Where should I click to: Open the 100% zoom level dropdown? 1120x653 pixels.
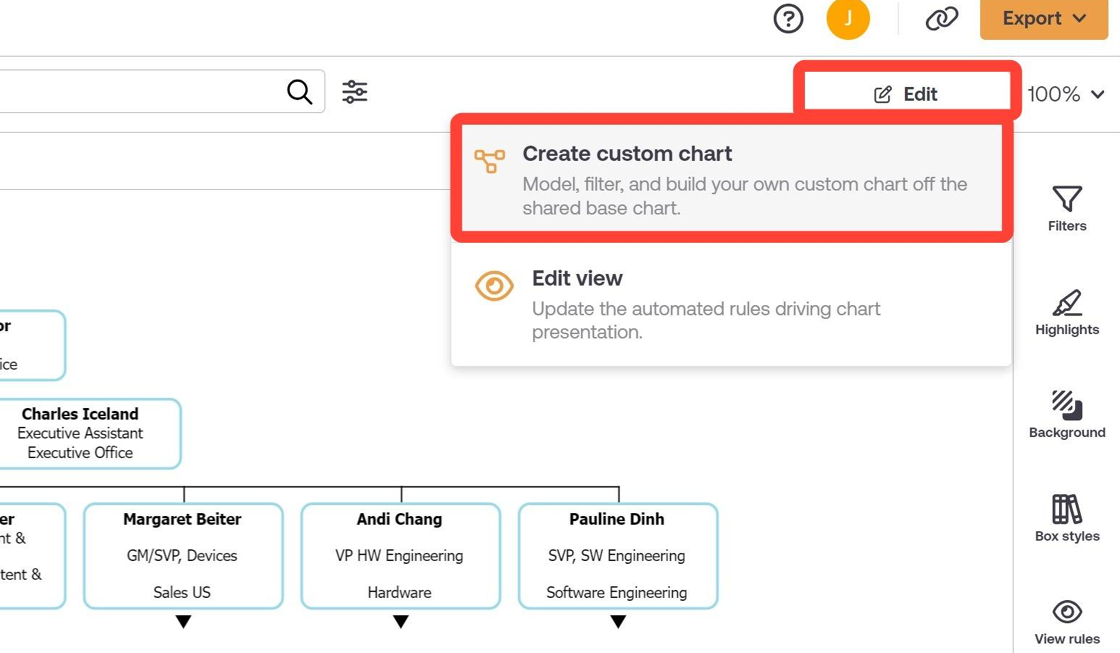tap(1067, 94)
